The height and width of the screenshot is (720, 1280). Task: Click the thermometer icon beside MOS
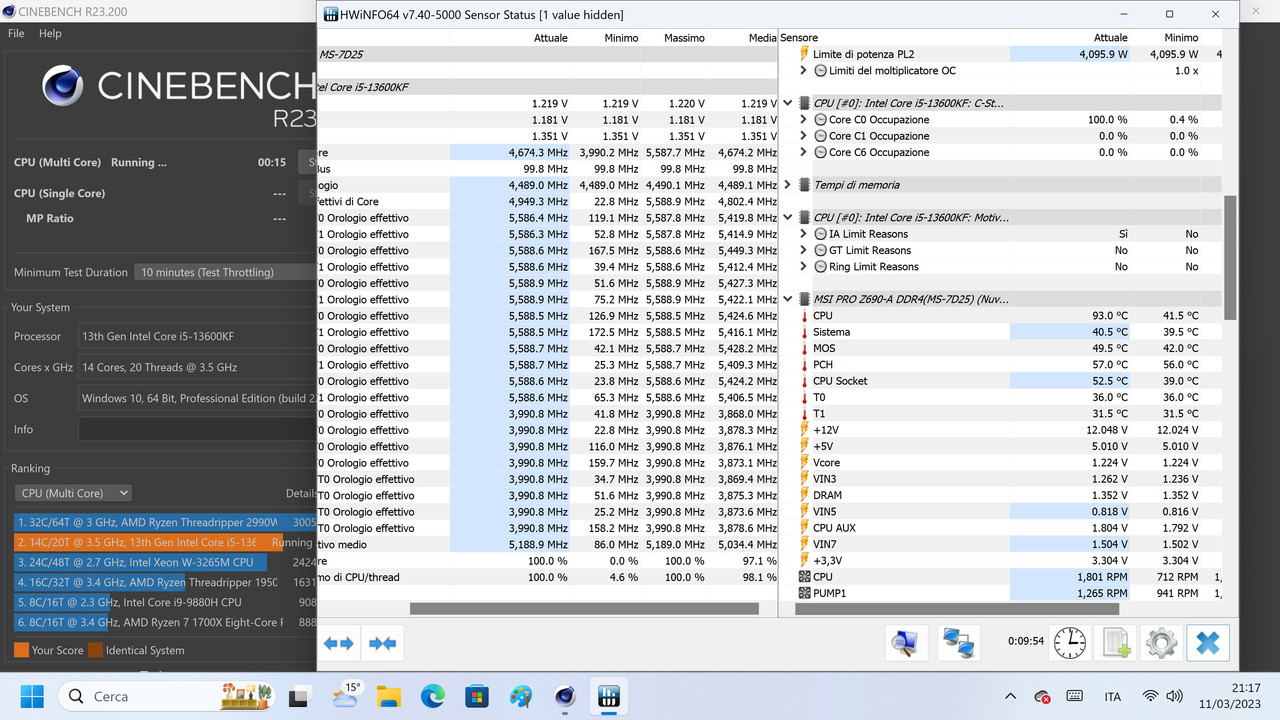point(804,348)
